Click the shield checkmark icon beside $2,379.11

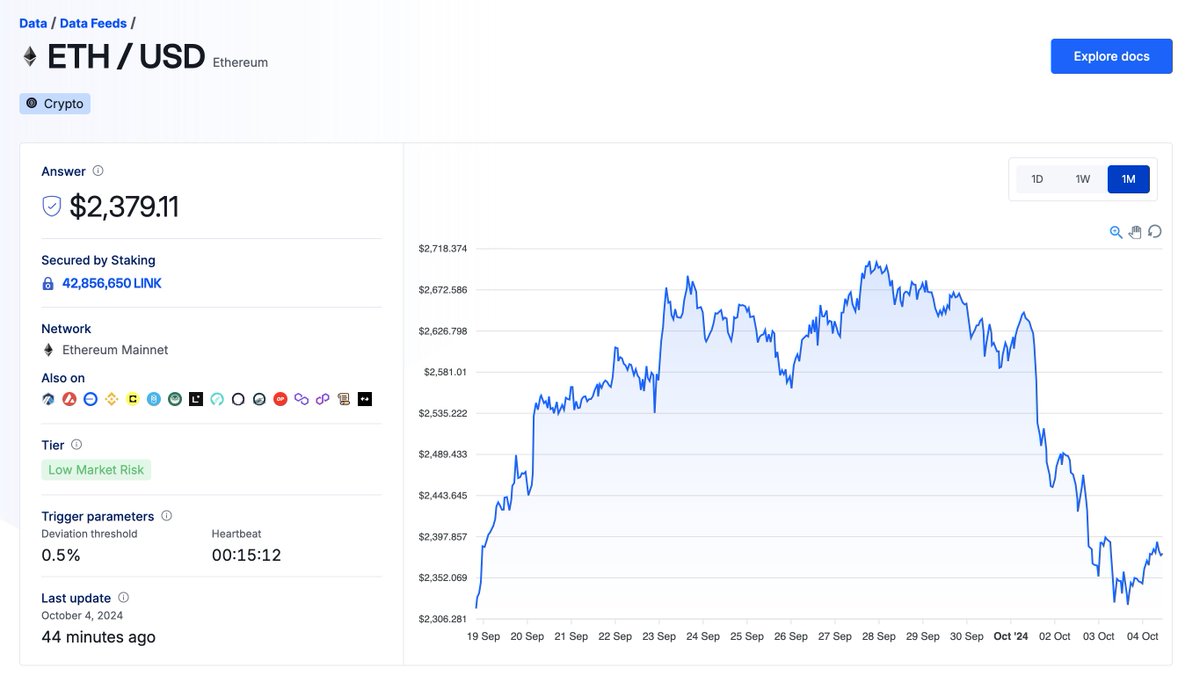(52, 207)
